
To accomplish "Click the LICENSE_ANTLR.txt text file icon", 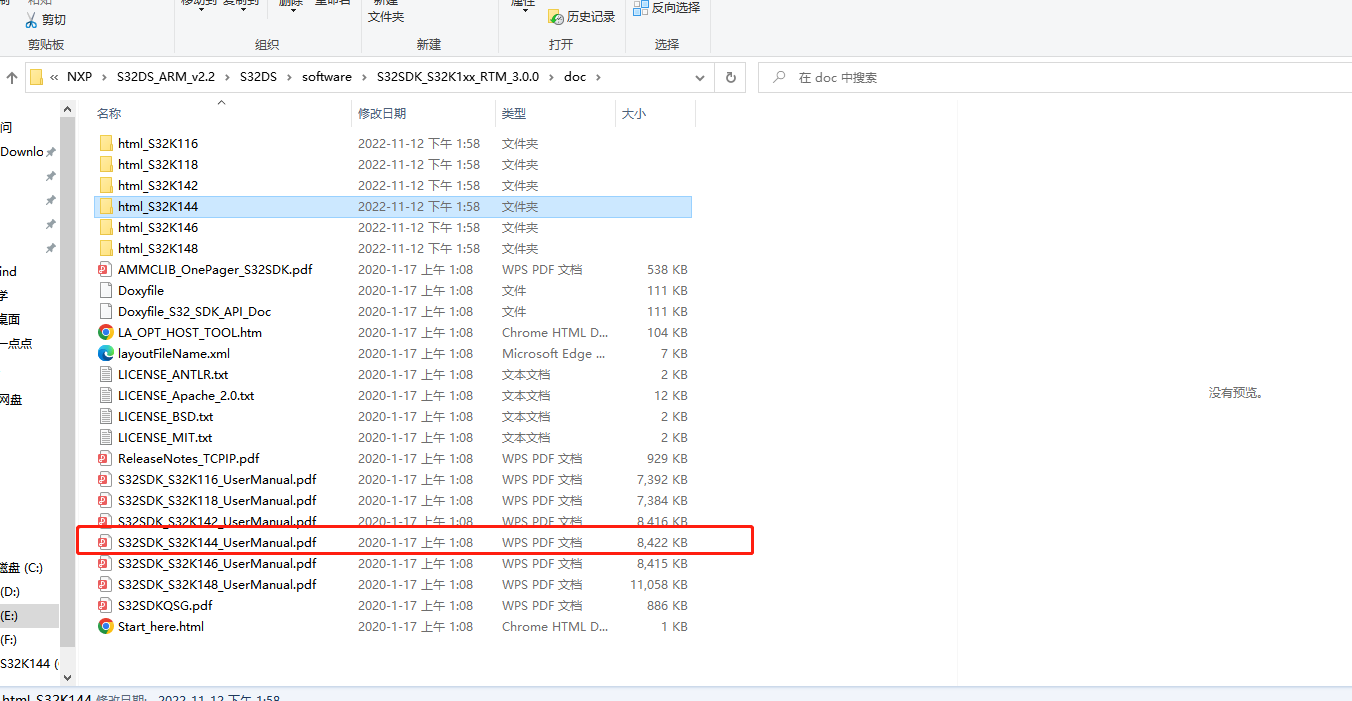I will coord(106,374).
